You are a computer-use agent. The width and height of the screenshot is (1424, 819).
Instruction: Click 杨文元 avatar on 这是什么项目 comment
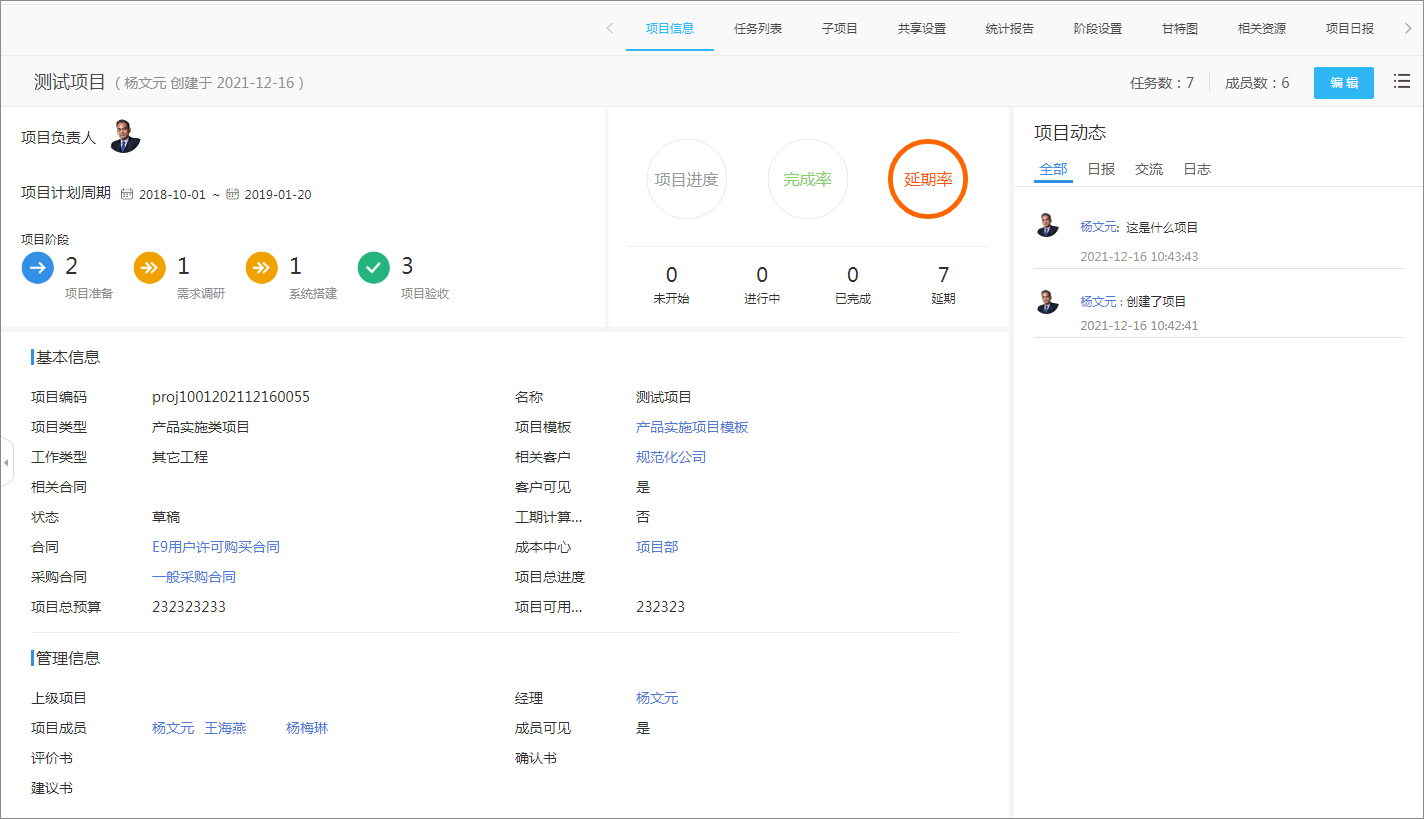coord(1047,225)
